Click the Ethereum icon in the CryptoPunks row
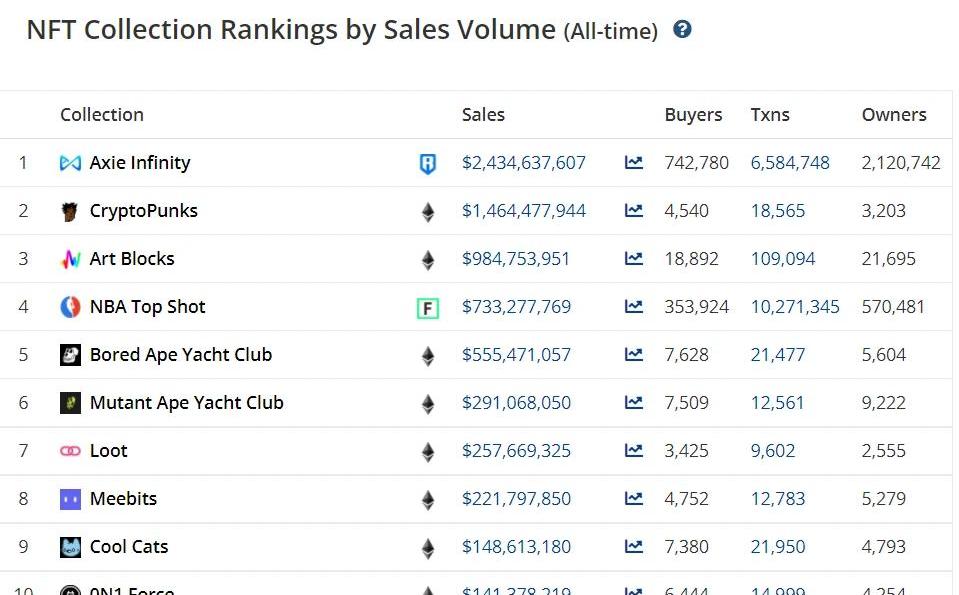The height and width of the screenshot is (595, 959). click(428, 212)
